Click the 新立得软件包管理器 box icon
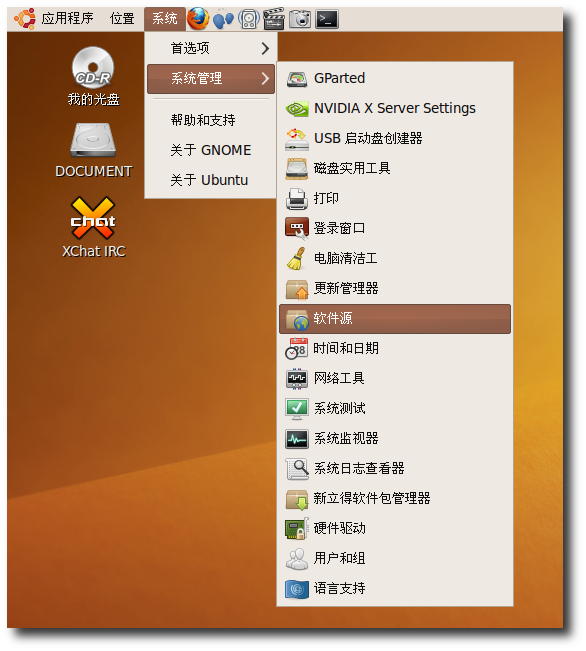This screenshot has width=586, height=651. (297, 499)
